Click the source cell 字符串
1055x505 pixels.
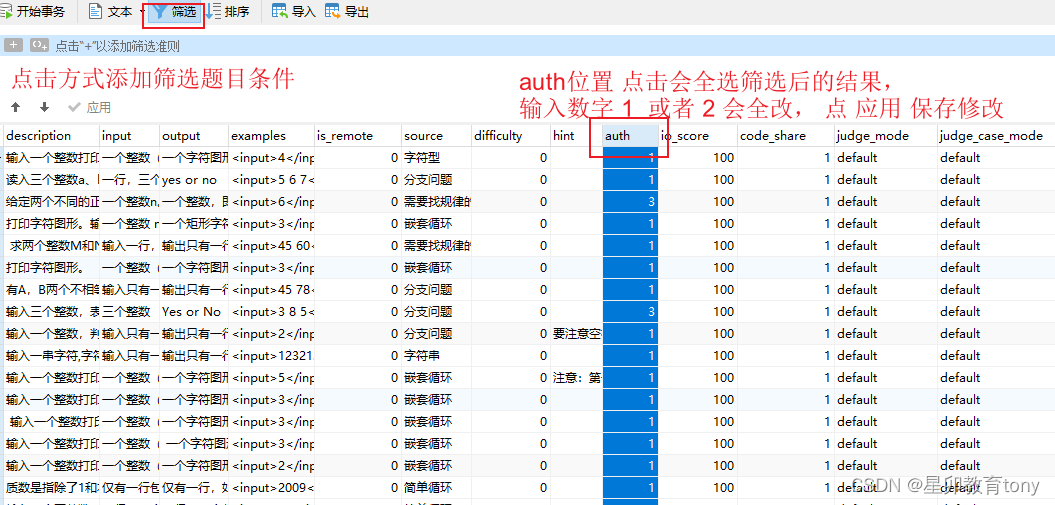click(x=436, y=356)
